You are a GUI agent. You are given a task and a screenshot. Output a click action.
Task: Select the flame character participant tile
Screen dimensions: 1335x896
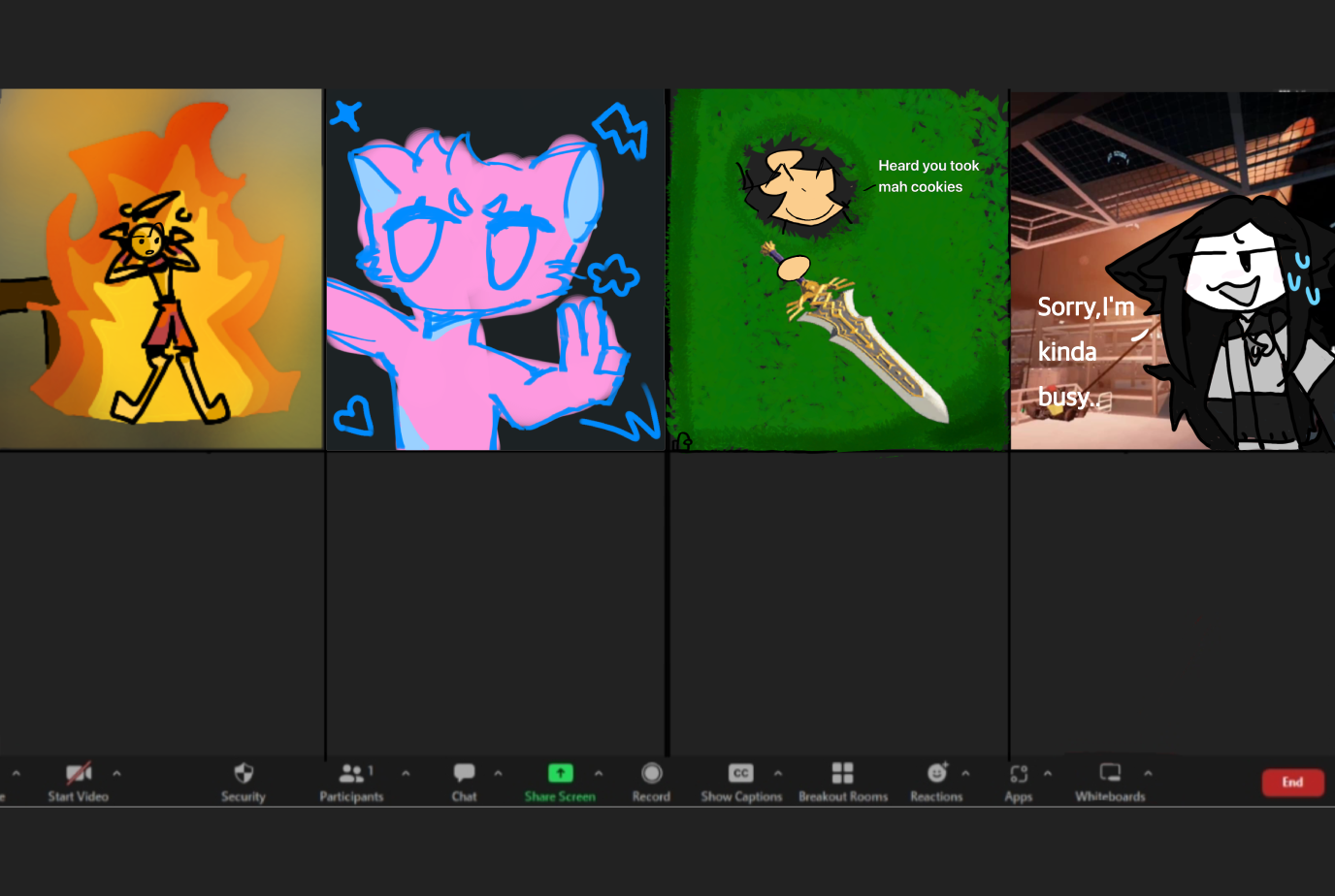(x=161, y=270)
